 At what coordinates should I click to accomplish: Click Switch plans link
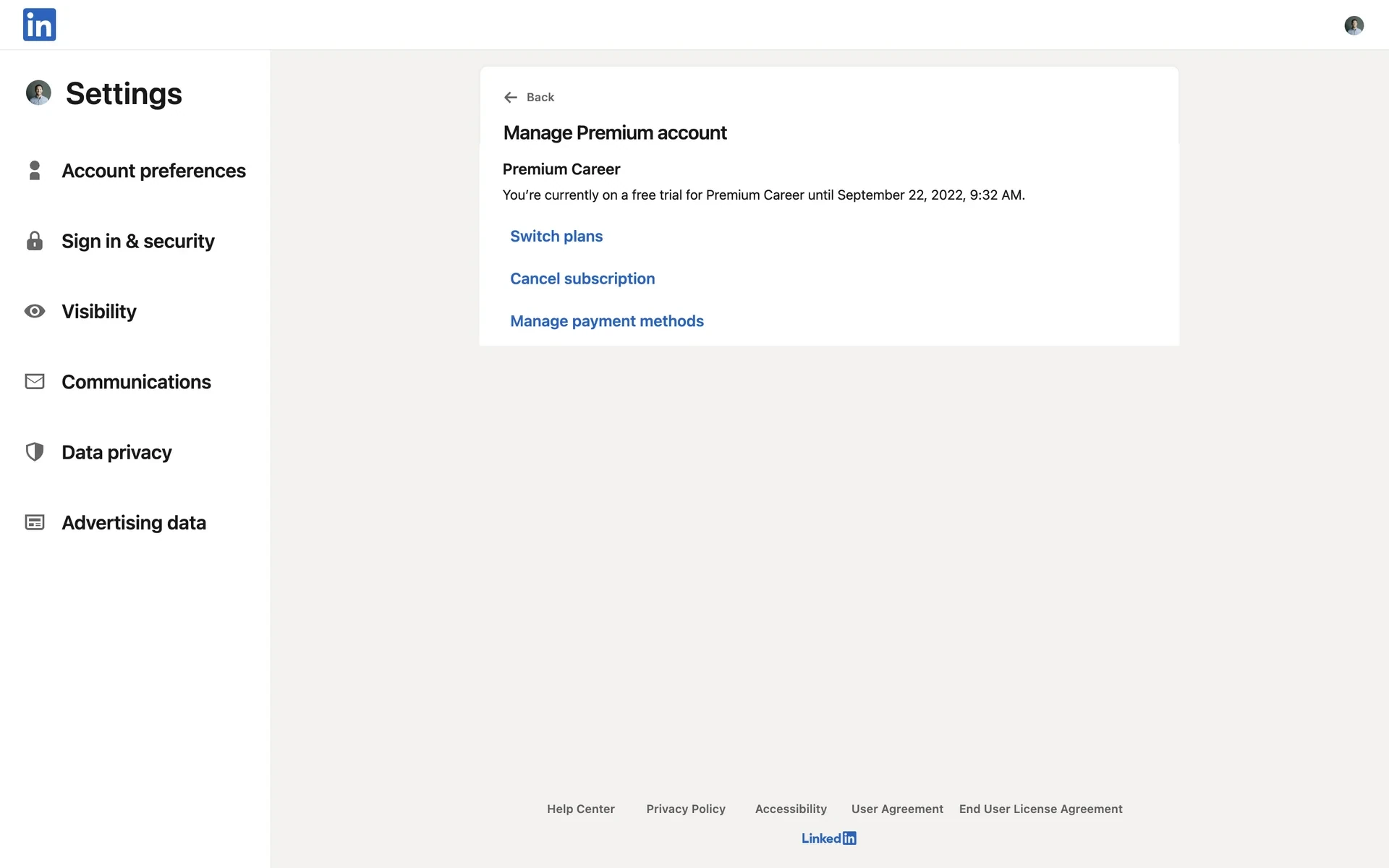coord(556,237)
